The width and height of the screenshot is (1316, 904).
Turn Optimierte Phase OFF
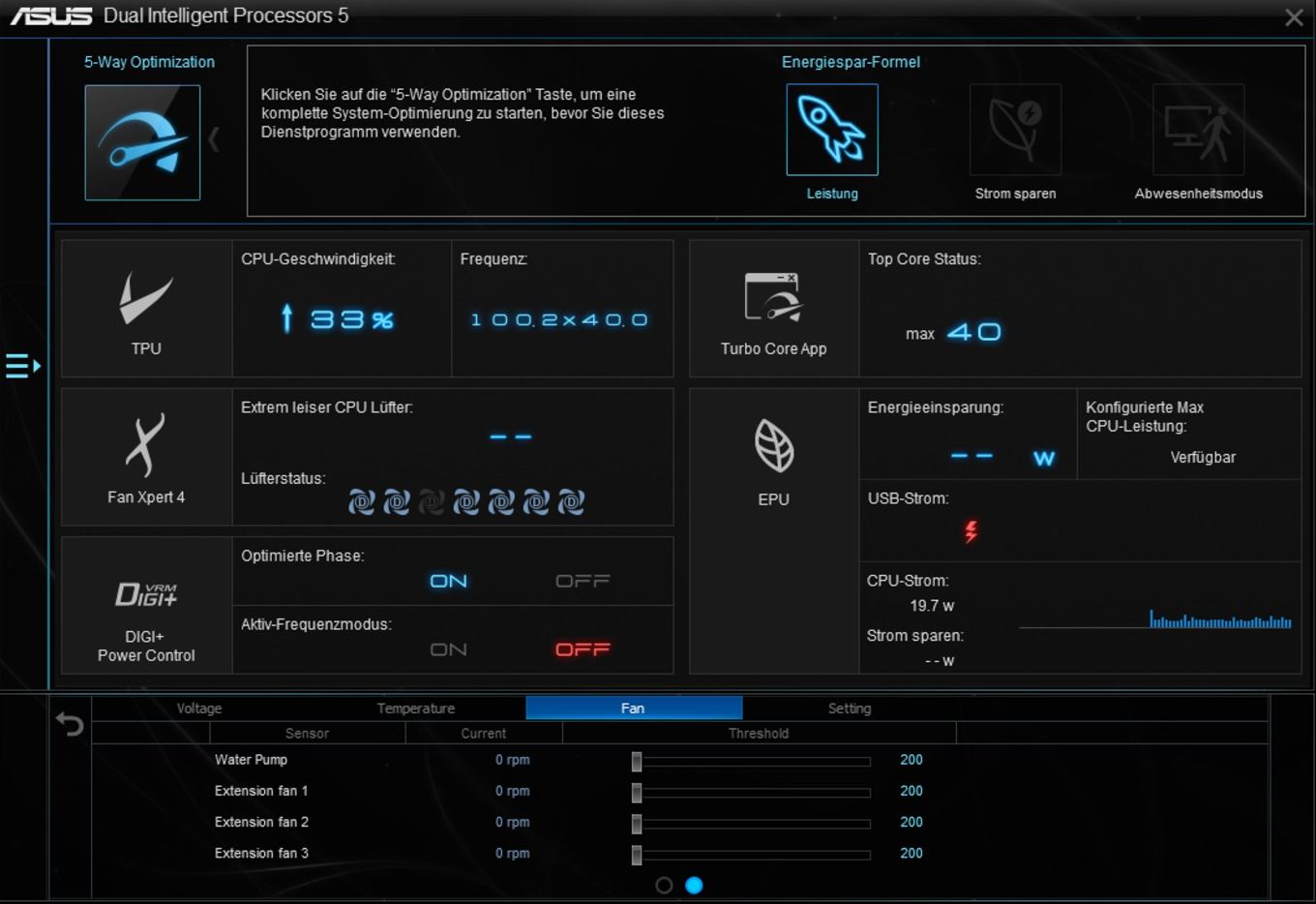583,581
